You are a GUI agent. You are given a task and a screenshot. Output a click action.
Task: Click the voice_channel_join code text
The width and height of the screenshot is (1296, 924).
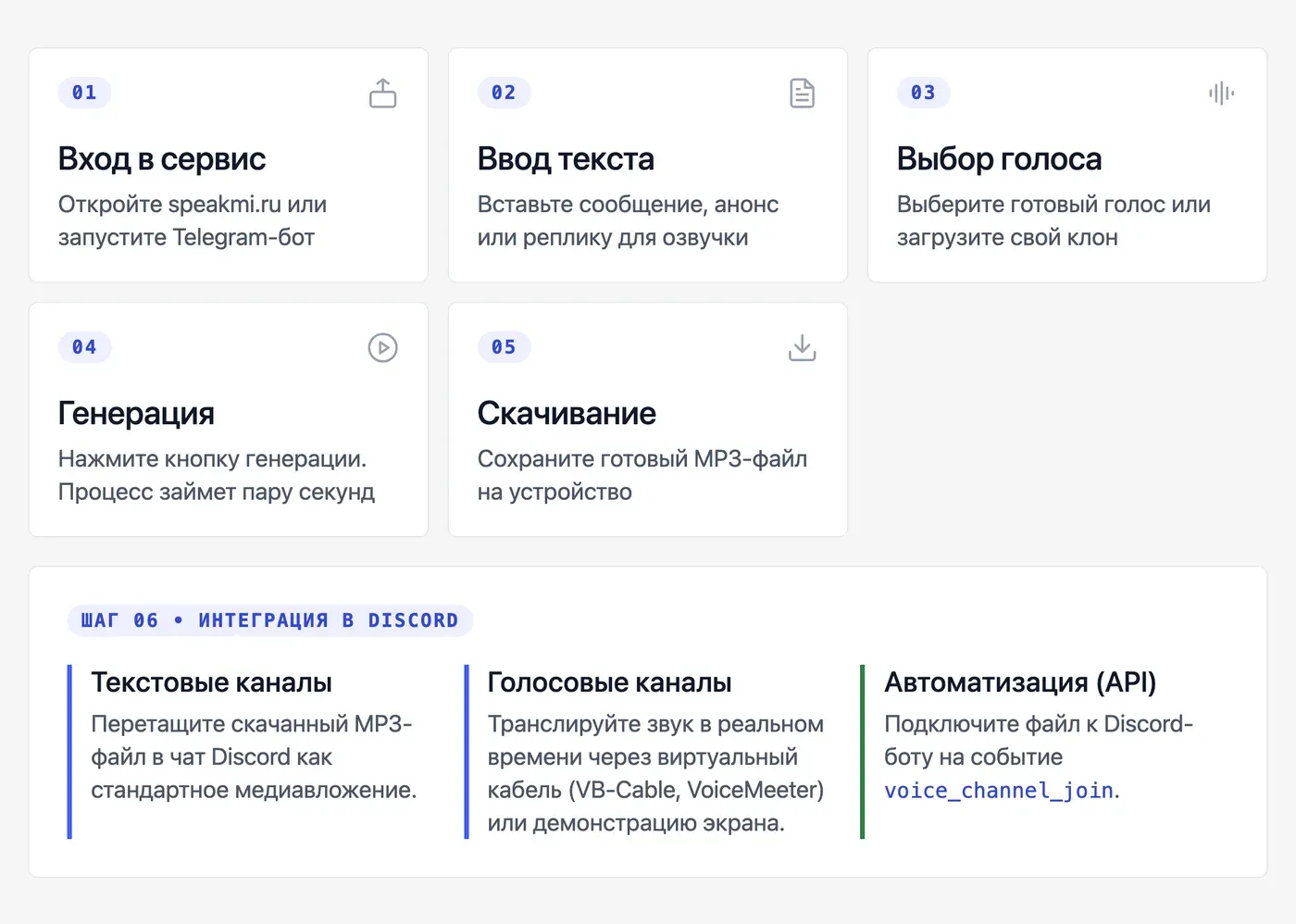pyautogui.click(x=999, y=791)
